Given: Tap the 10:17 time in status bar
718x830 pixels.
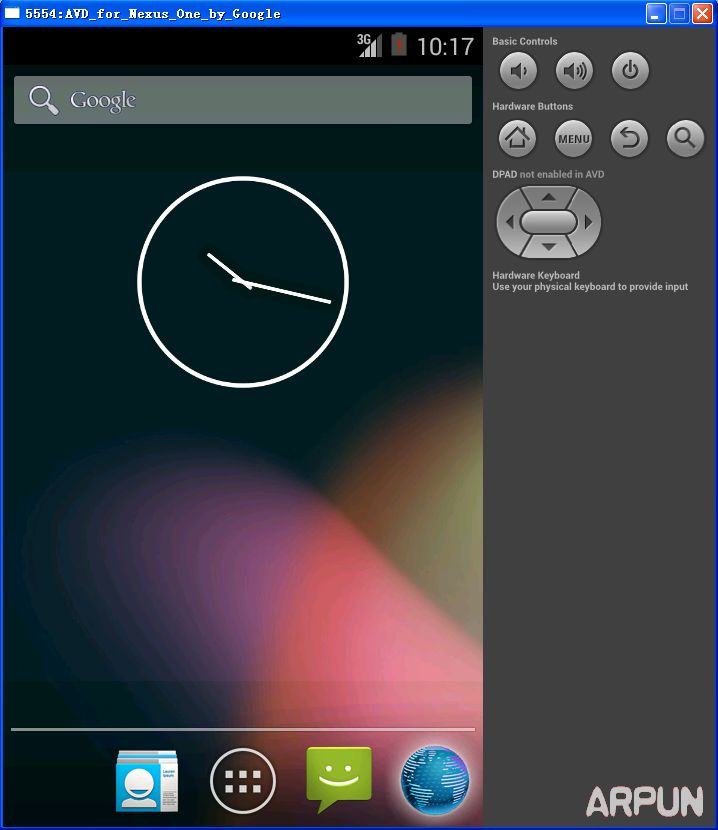Looking at the screenshot, I should point(445,46).
